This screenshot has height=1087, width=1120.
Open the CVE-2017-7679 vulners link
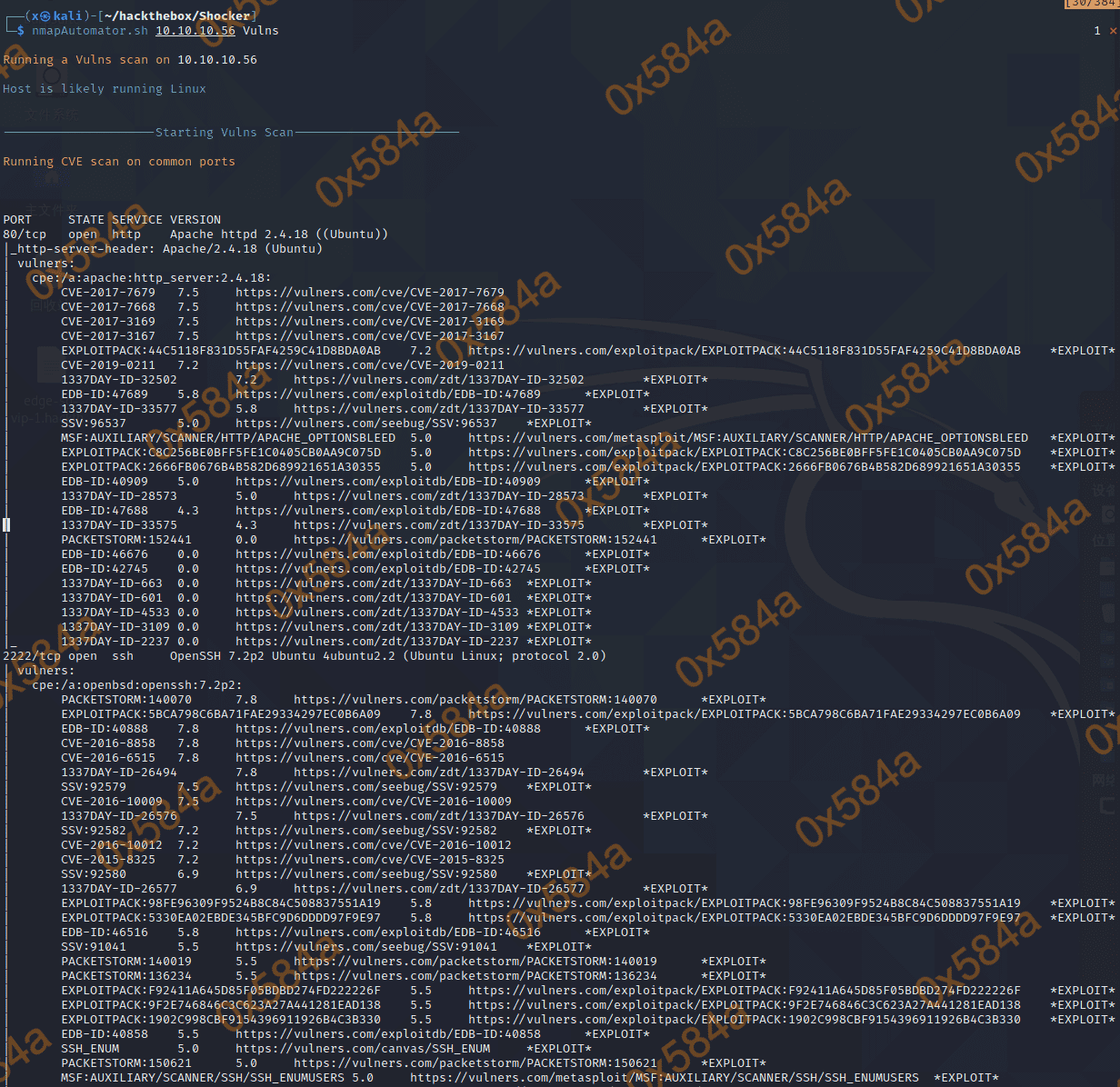369,293
